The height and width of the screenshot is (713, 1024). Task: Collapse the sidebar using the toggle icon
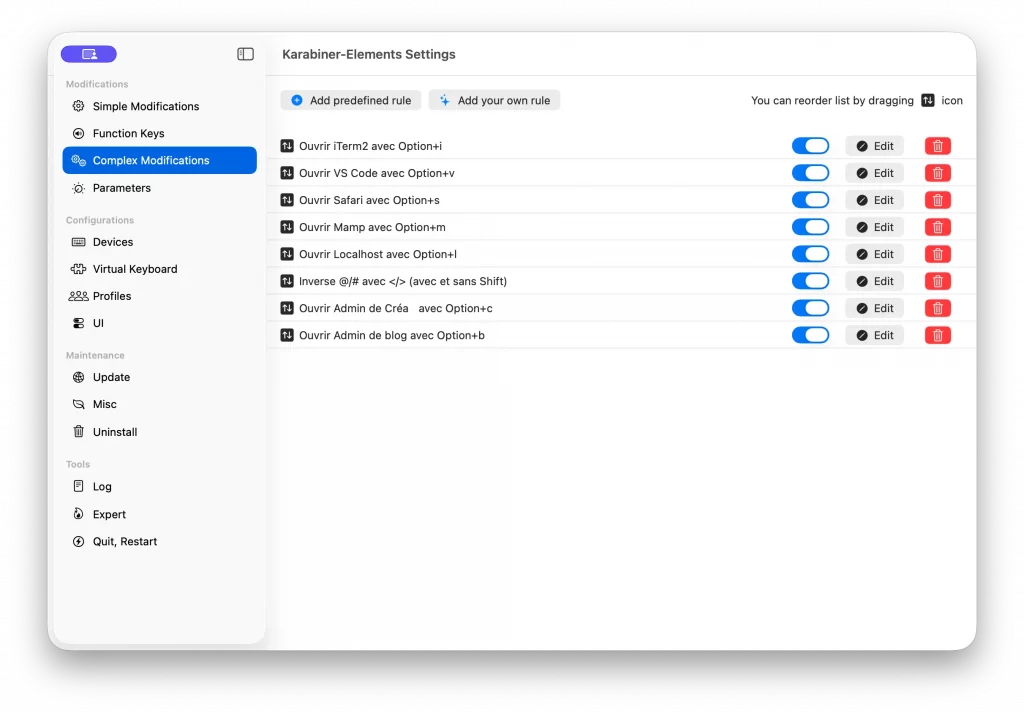(x=245, y=54)
